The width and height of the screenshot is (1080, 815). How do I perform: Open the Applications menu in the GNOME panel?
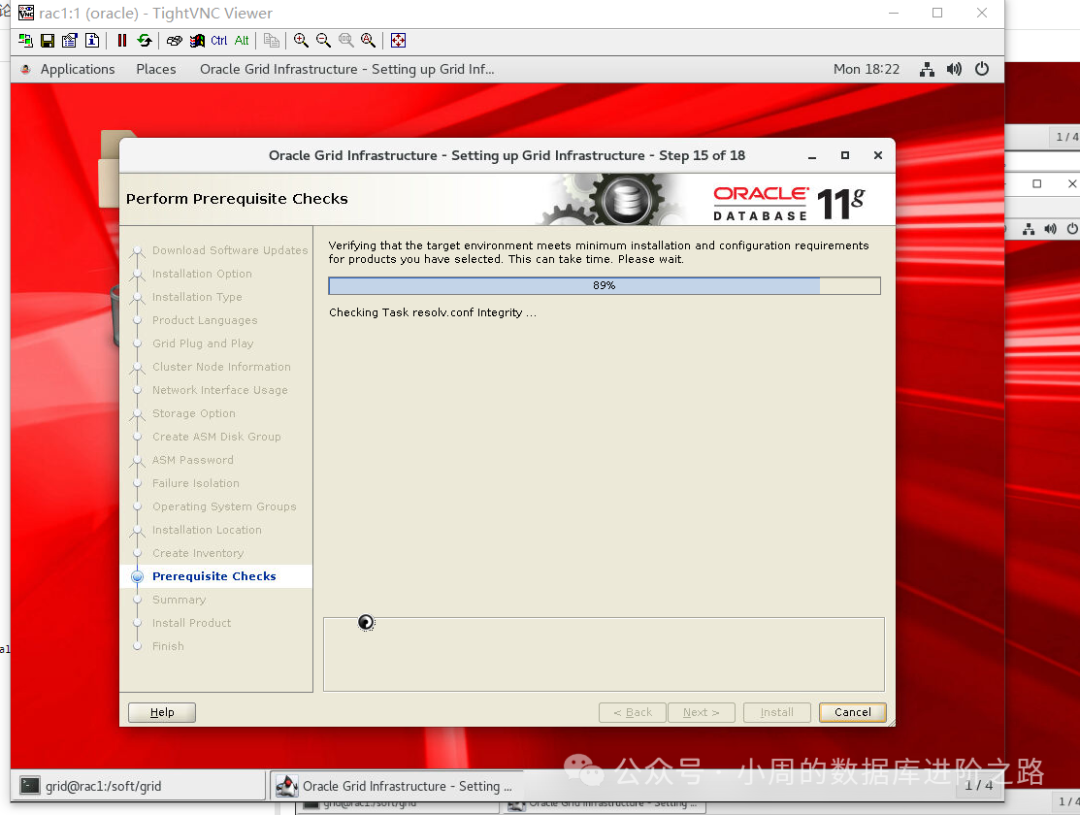77,69
